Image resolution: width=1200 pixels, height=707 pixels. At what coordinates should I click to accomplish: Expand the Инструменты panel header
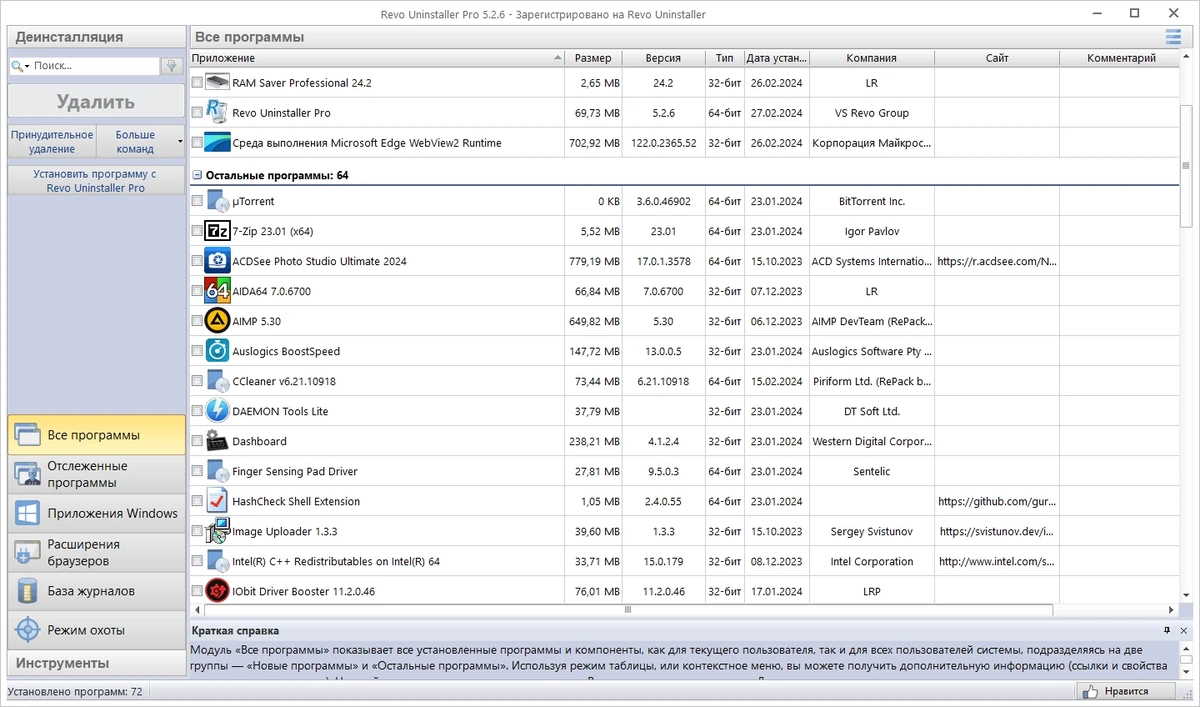(97, 663)
